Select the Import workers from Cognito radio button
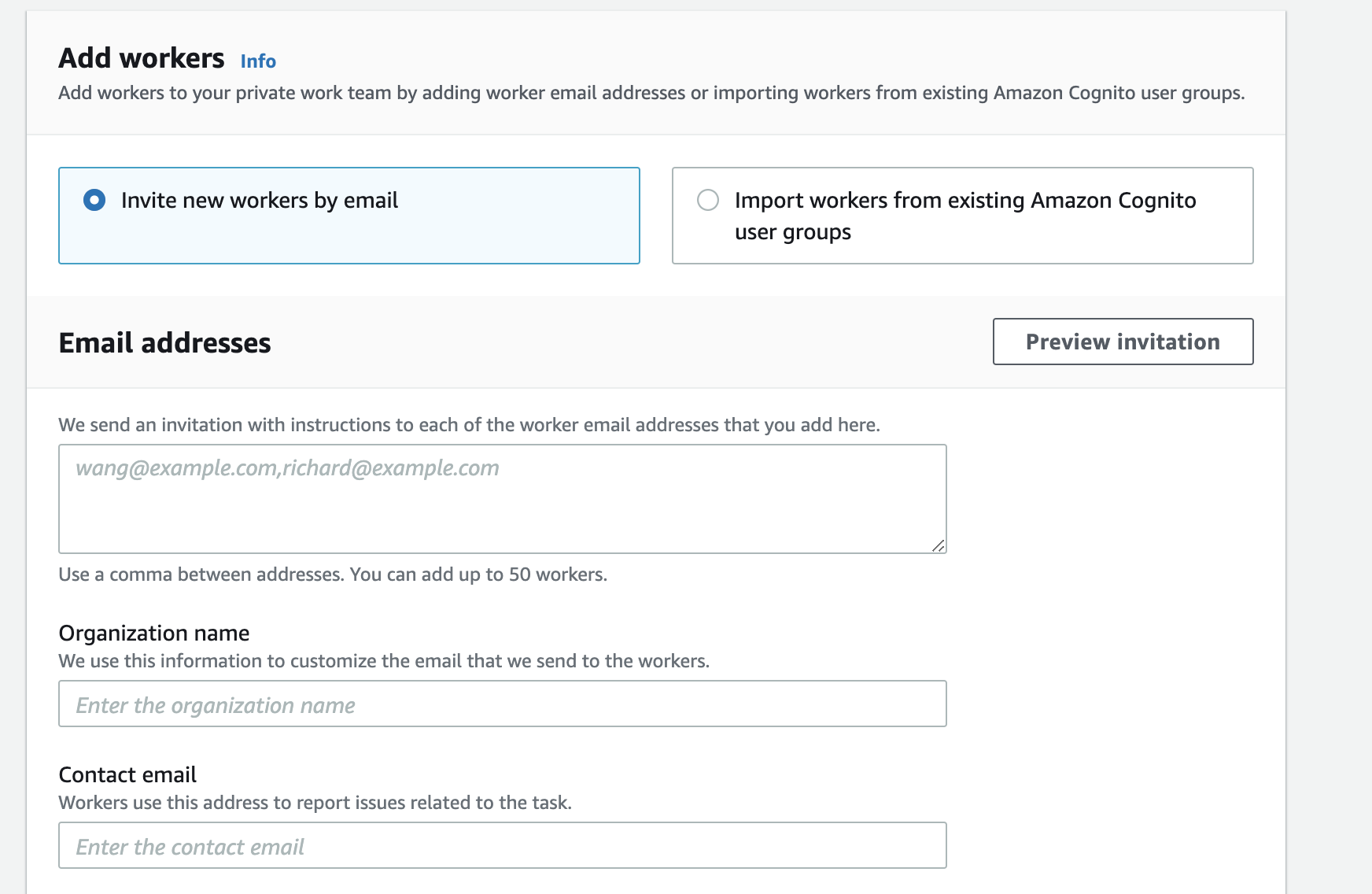The image size is (1372, 894). click(708, 200)
